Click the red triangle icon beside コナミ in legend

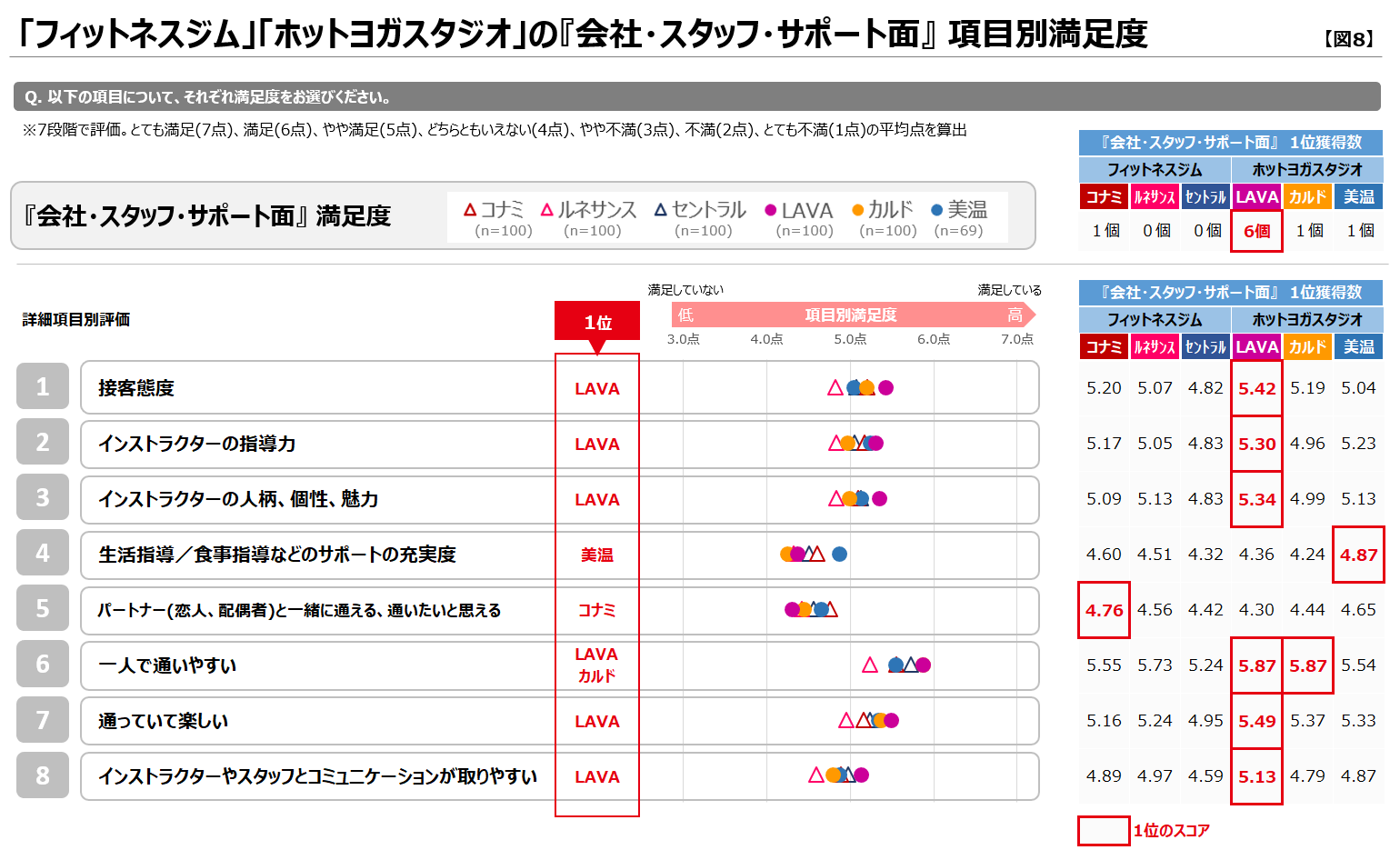(470, 210)
